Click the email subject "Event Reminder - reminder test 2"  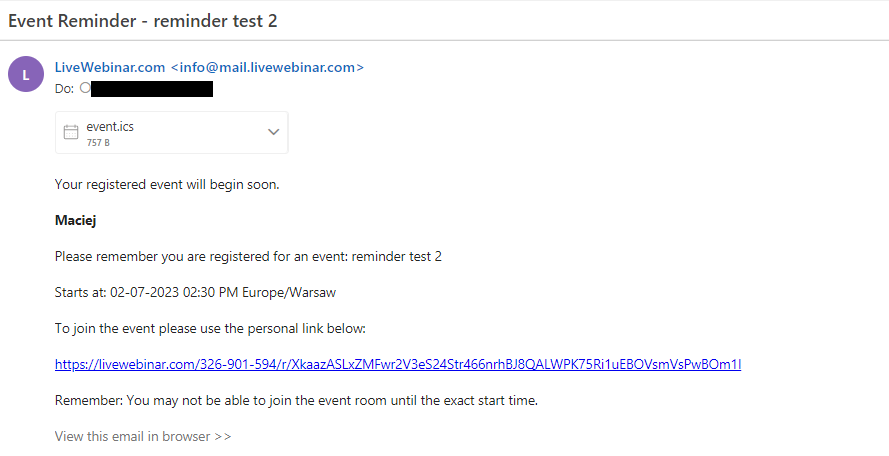point(142,20)
